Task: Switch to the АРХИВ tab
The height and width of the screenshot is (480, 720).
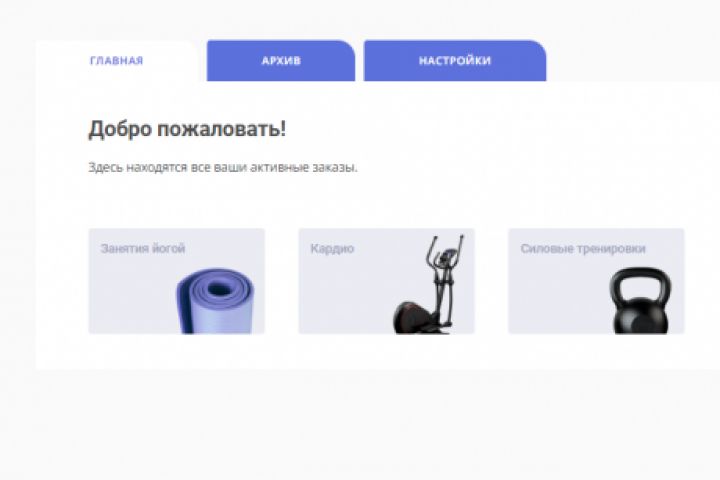Action: point(281,61)
